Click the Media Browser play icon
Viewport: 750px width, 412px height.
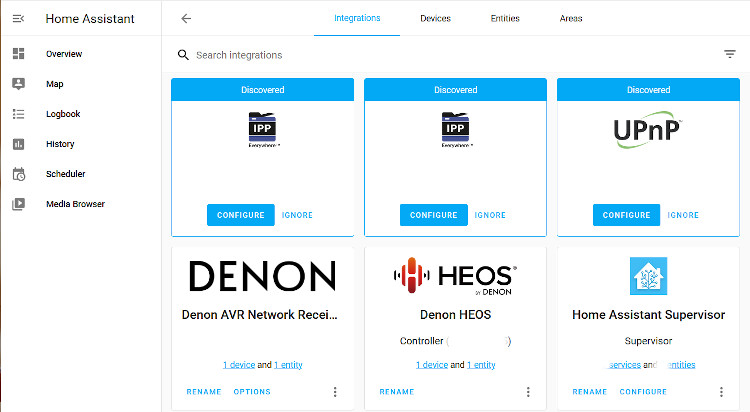click(x=18, y=204)
